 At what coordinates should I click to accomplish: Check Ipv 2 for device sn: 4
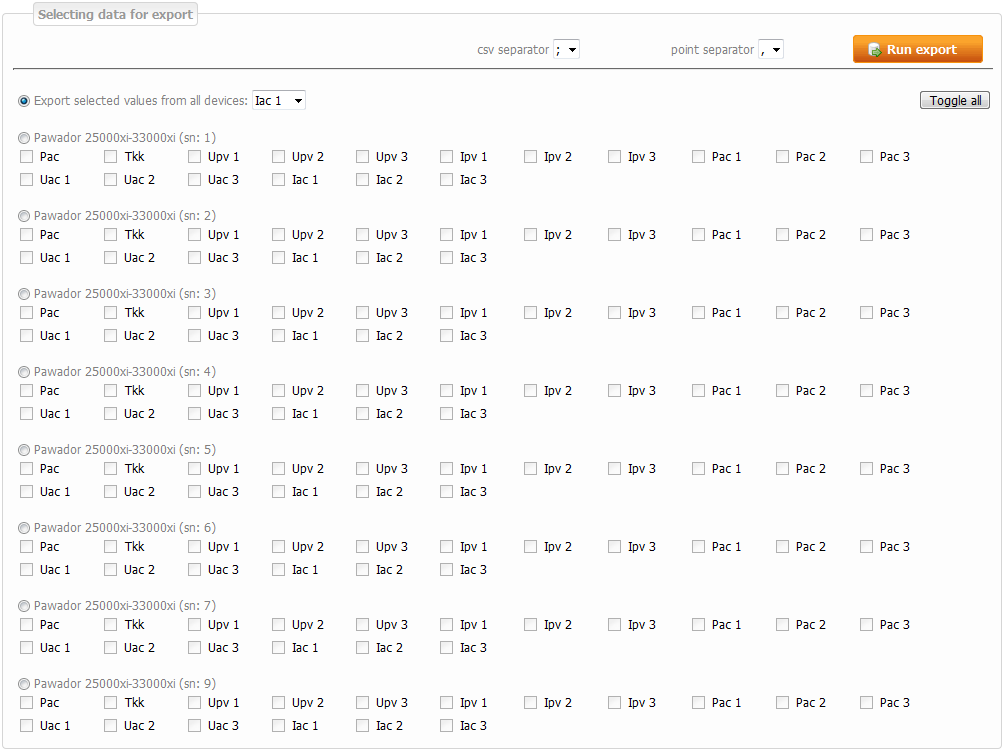[x=531, y=391]
